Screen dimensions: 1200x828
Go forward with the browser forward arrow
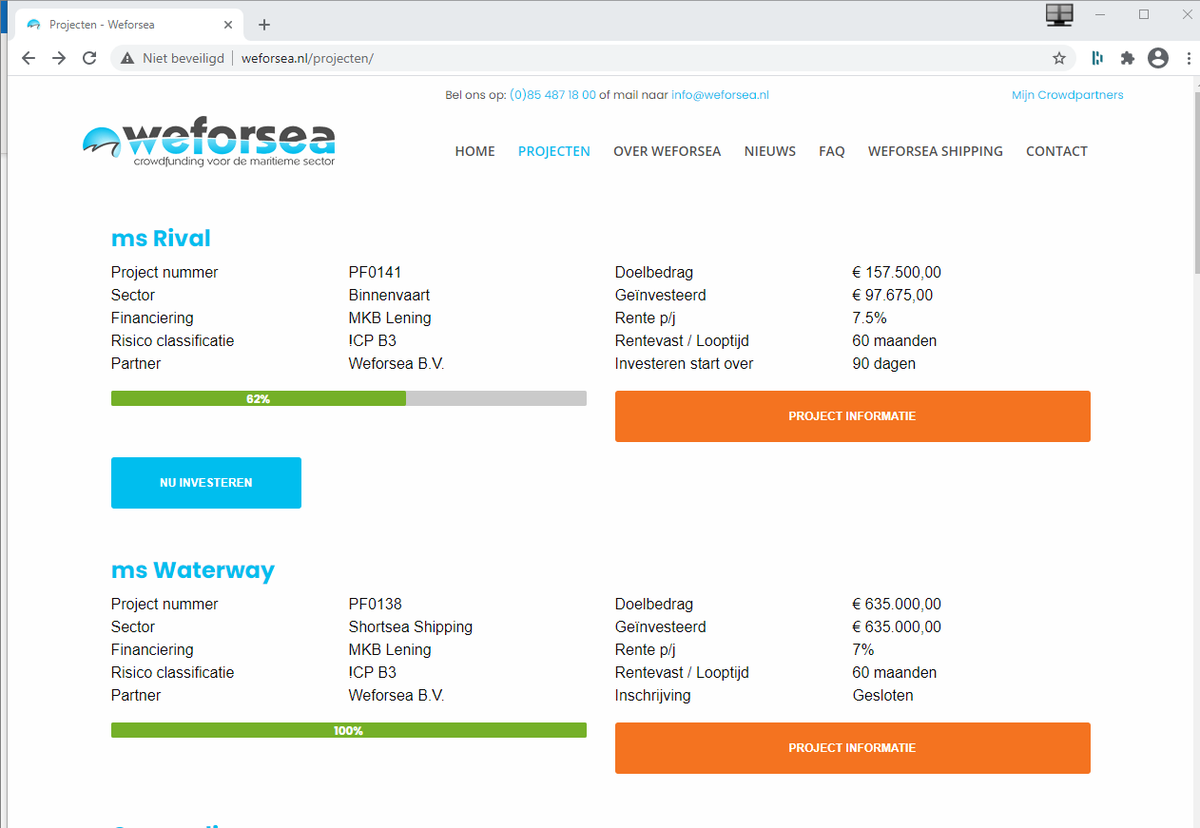pos(59,58)
